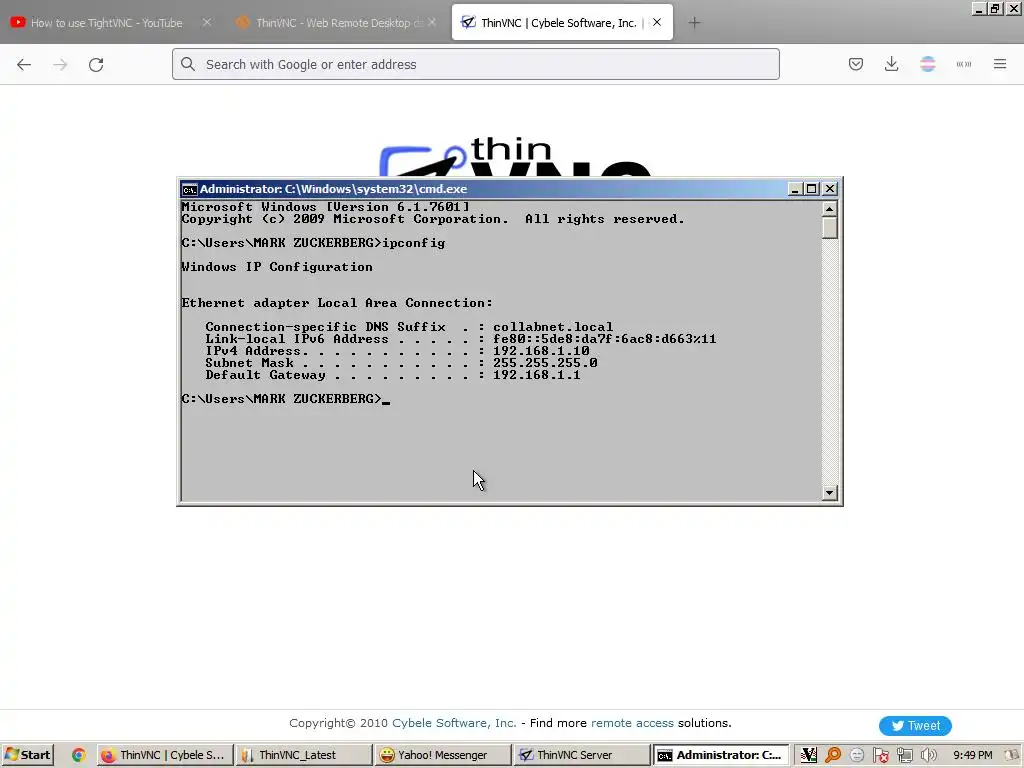Viewport: 1024px width, 768px height.
Task: Click the ipconfig command text in cmd
Action: [414, 243]
